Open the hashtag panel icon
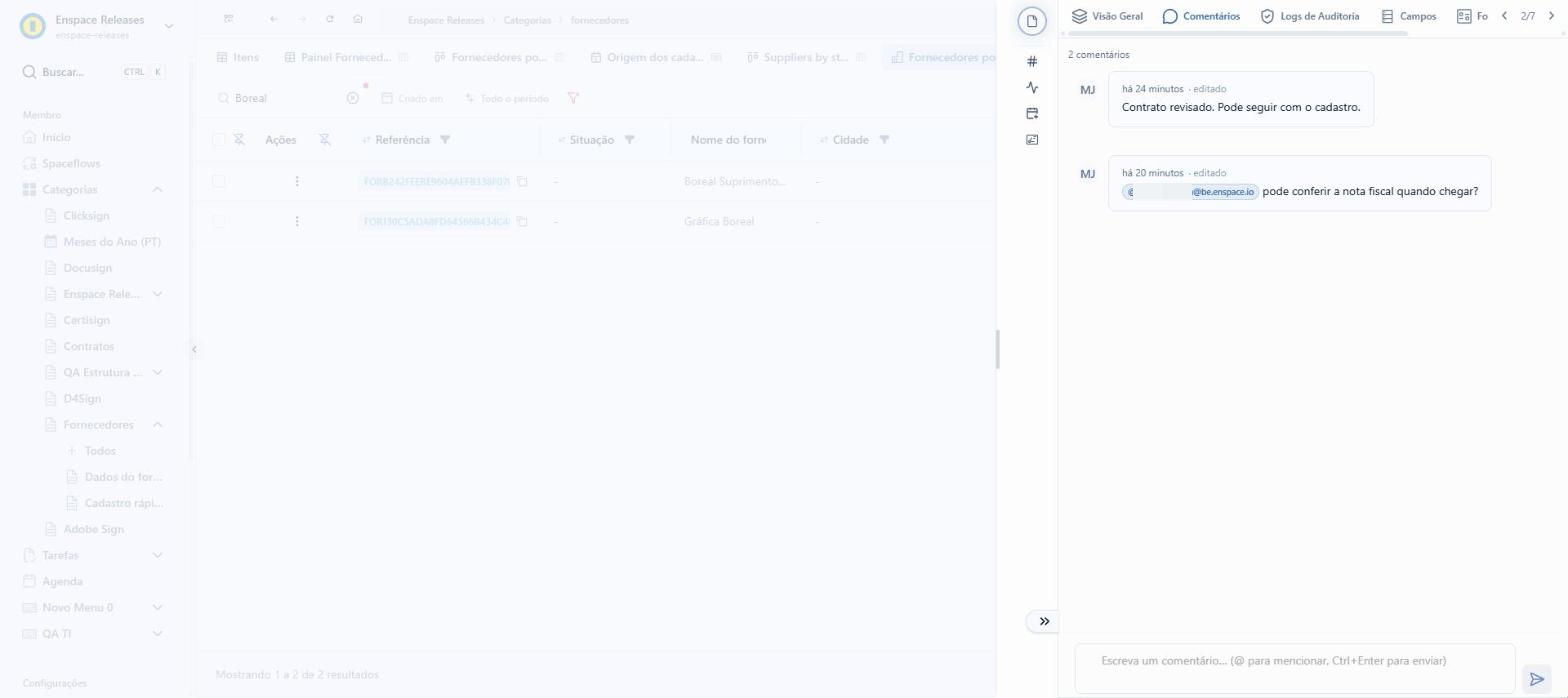 (1032, 61)
